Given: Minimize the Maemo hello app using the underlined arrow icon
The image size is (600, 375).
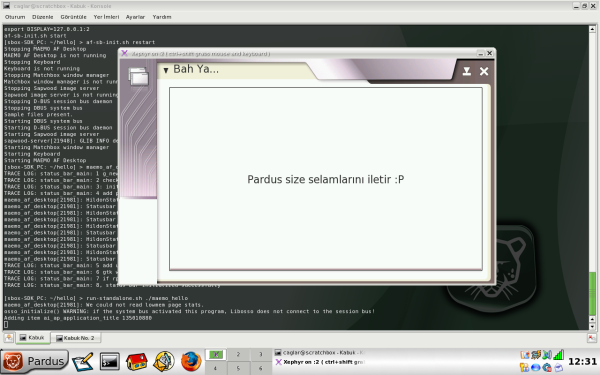Looking at the screenshot, I should pos(466,71).
